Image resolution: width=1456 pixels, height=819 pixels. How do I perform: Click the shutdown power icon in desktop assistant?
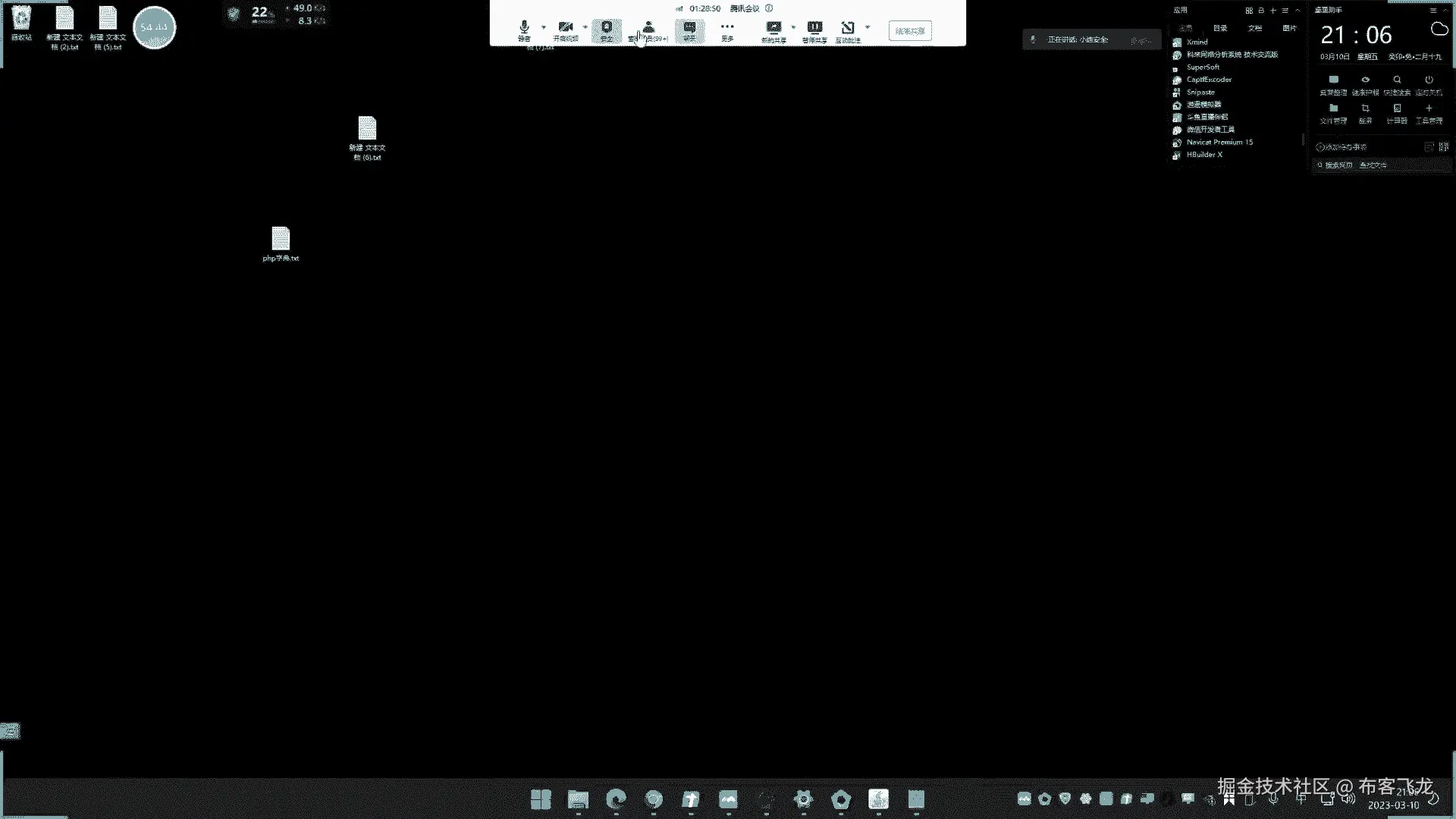[1429, 80]
